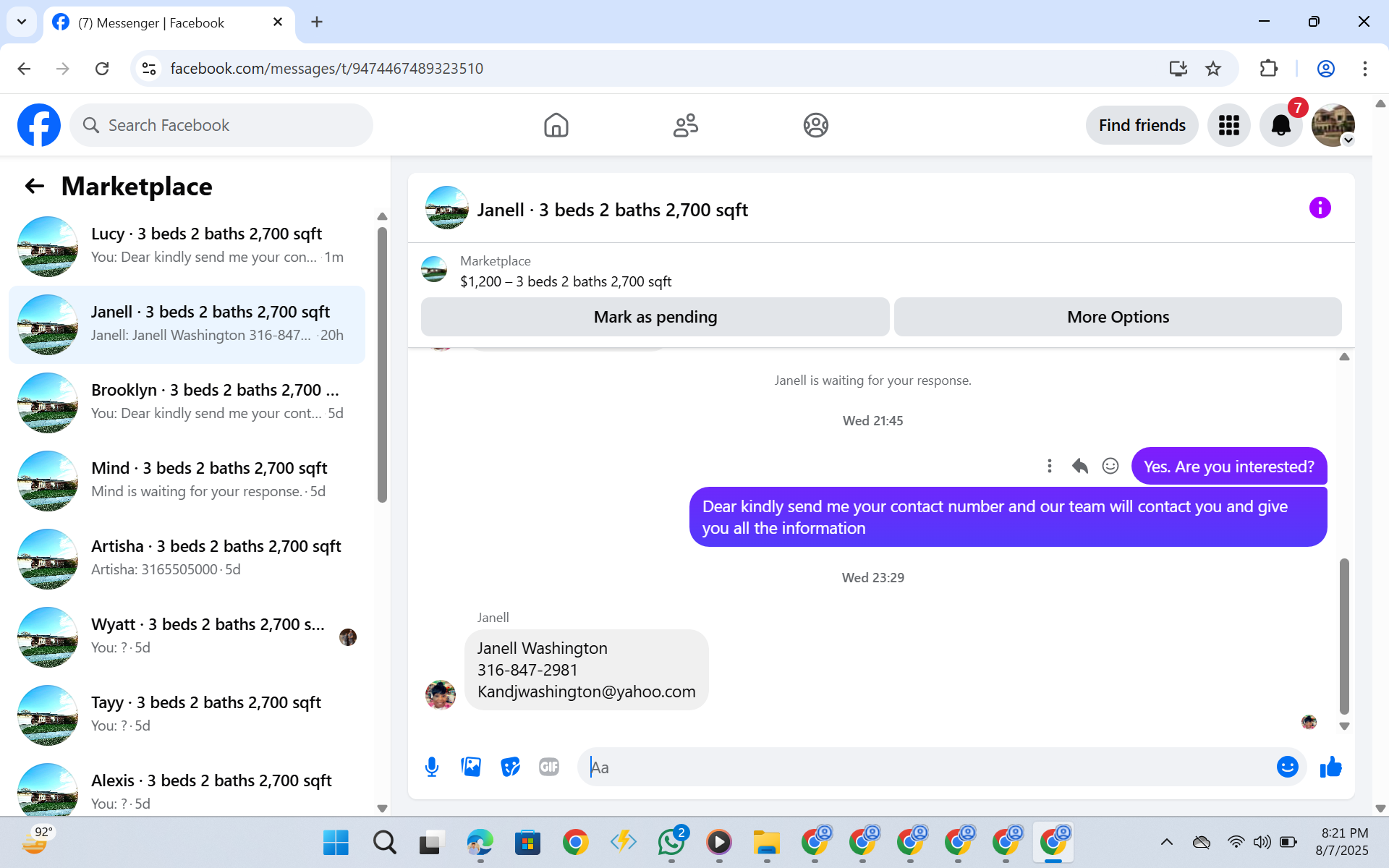Click the conversation list scrollbar
The width and height of the screenshot is (1389, 868).
point(382,365)
